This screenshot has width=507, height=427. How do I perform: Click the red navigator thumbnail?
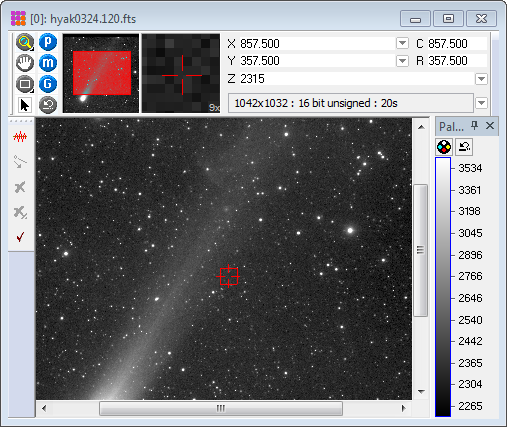pyautogui.click(x=101, y=73)
